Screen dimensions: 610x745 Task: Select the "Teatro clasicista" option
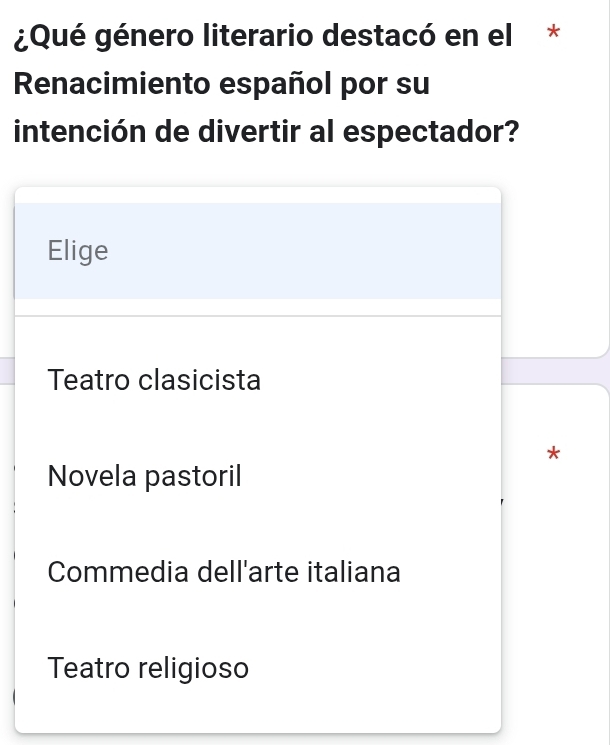point(154,380)
